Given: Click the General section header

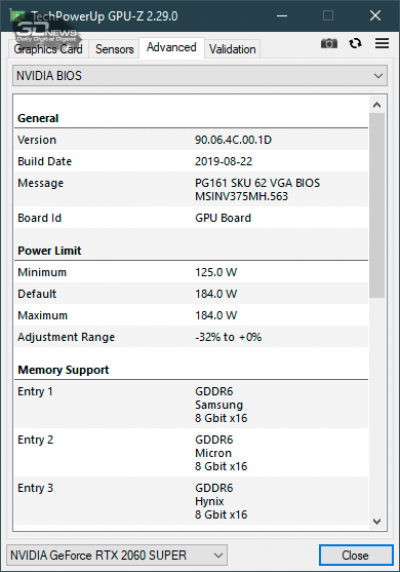Looking at the screenshot, I should point(38,118).
